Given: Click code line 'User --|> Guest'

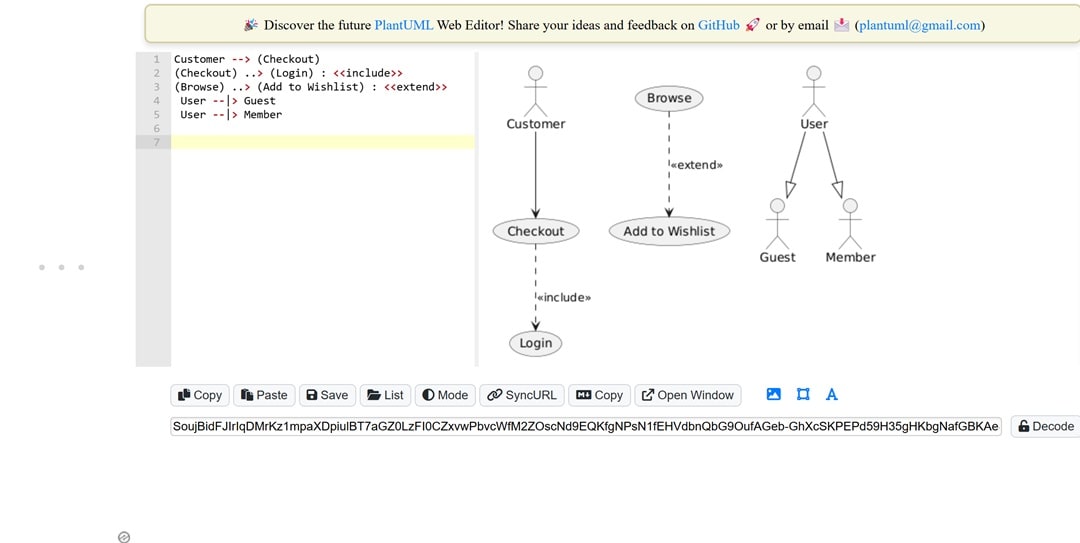Looking at the screenshot, I should (x=227, y=101).
